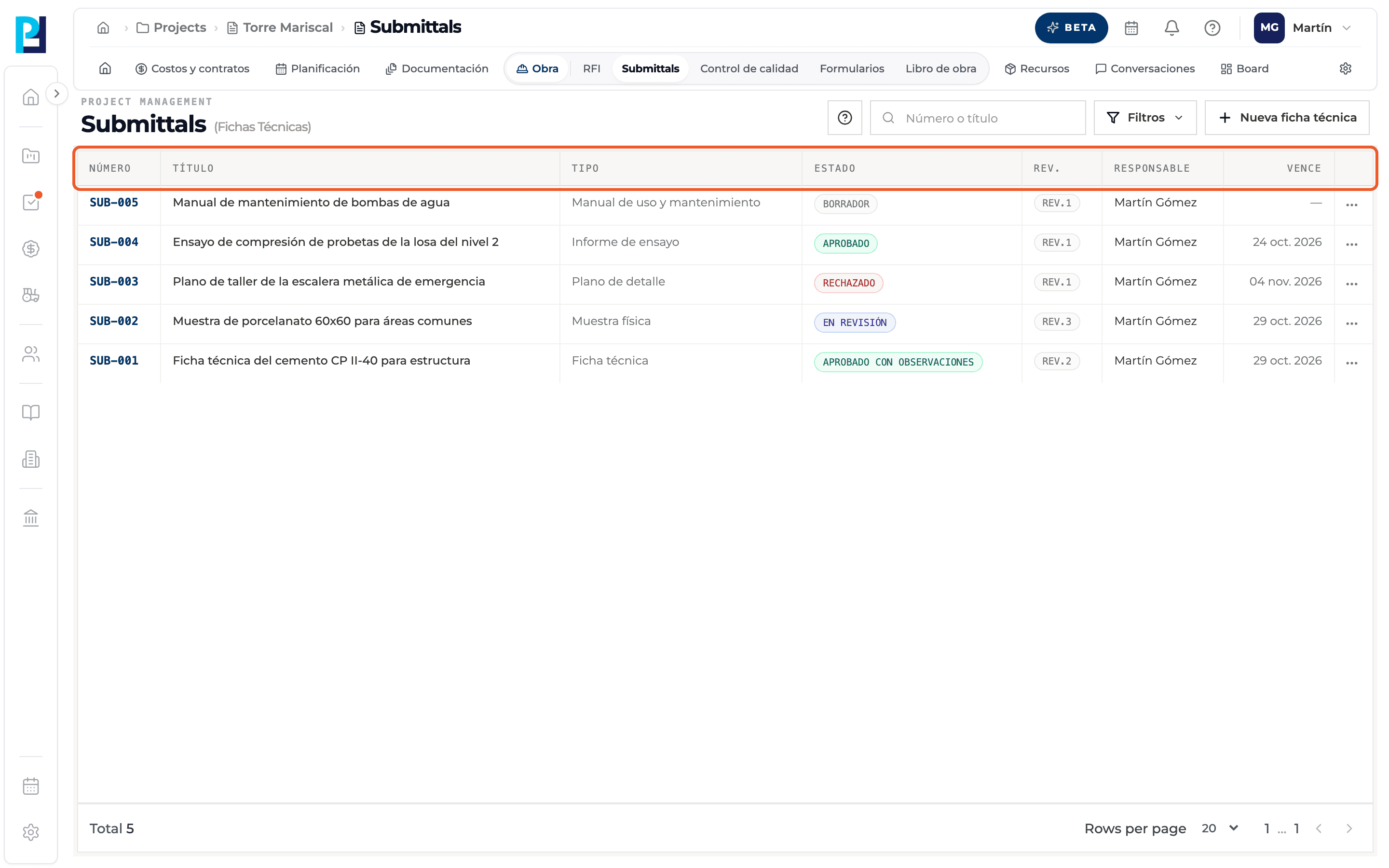Screen dimensions: 1389x868
Task: Focus the Número o título search field
Action: click(978, 118)
